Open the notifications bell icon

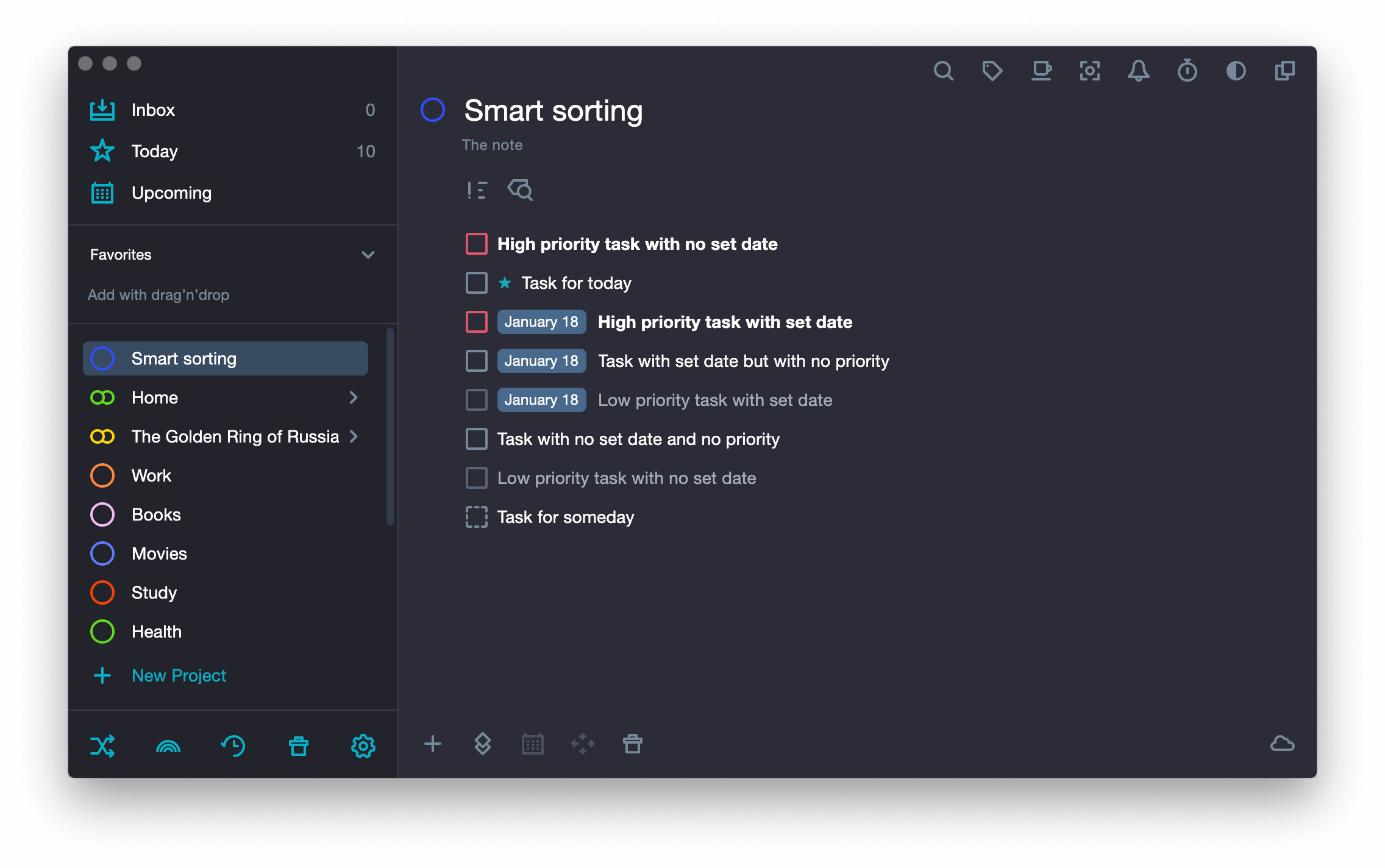tap(1138, 71)
